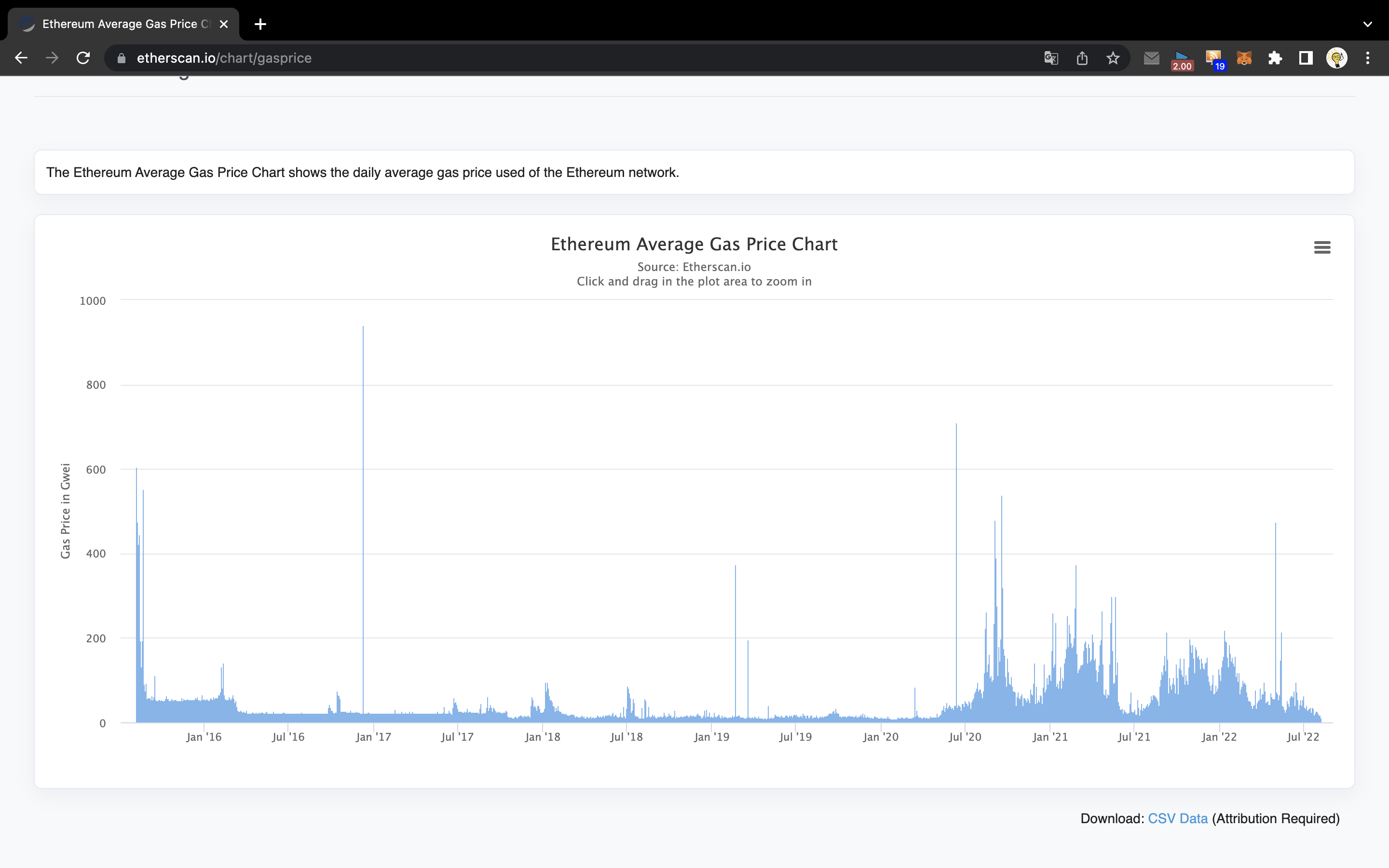1389x868 pixels.
Task: Open the extension showing 2.00 badge
Action: [x=1182, y=60]
